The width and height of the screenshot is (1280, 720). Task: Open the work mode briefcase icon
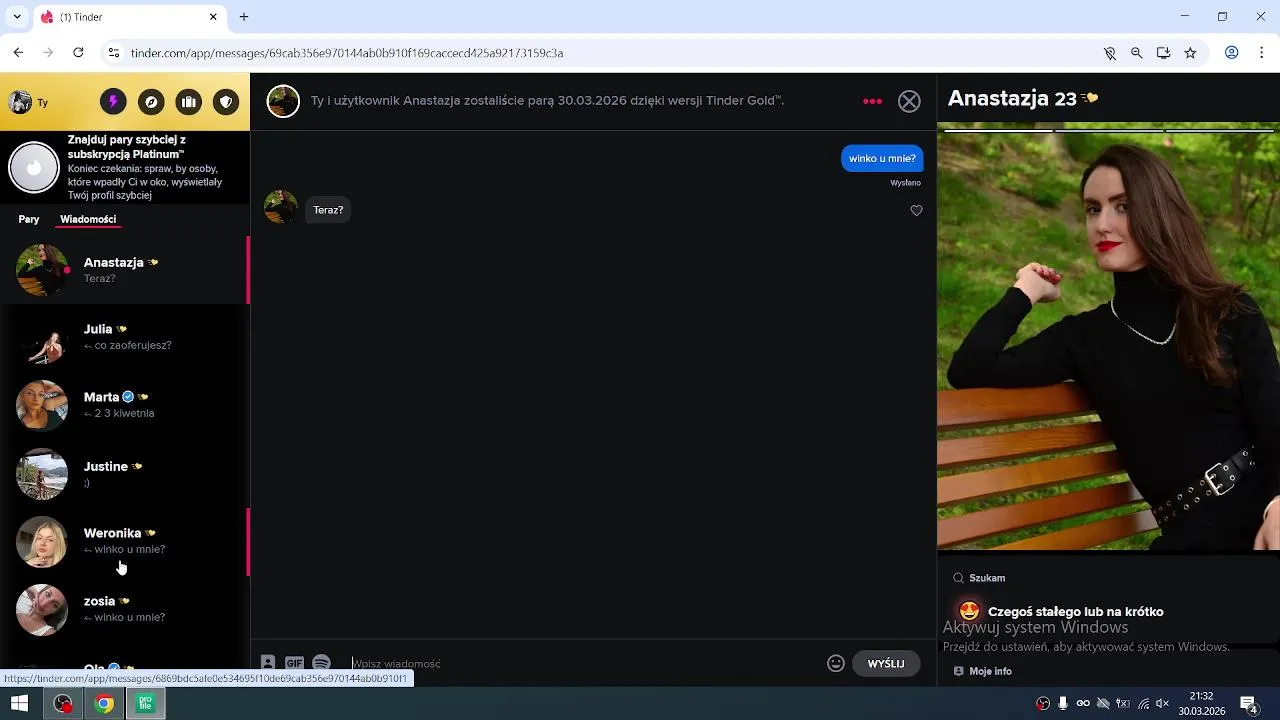pyautogui.click(x=189, y=102)
